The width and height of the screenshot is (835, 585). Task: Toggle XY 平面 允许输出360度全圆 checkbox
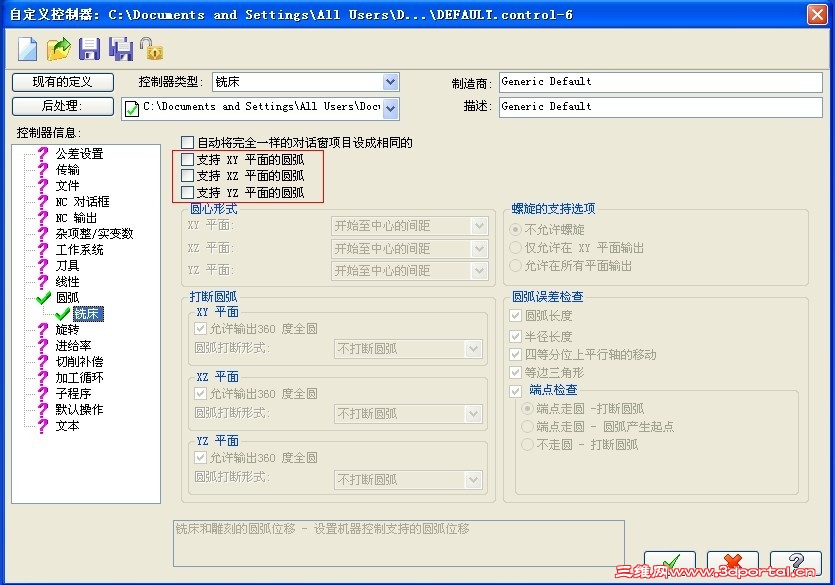click(x=200, y=328)
